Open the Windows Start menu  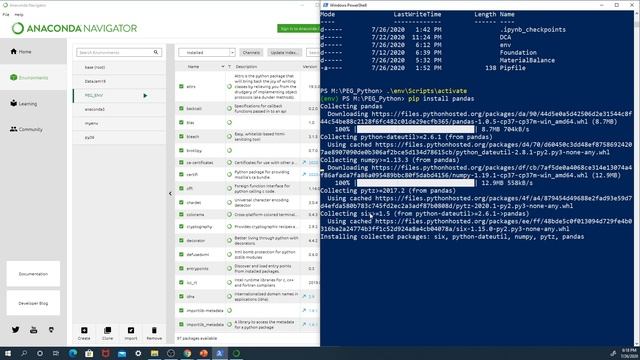click(7, 353)
